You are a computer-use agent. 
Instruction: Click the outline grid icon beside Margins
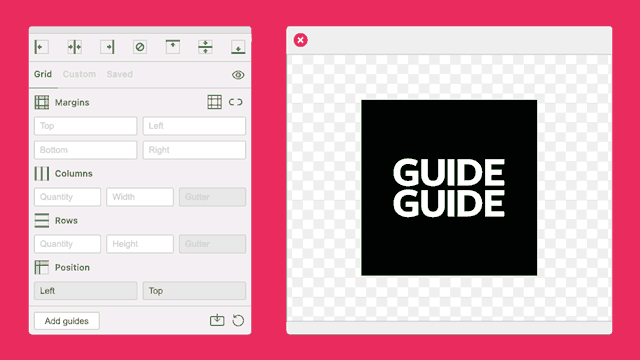click(214, 102)
